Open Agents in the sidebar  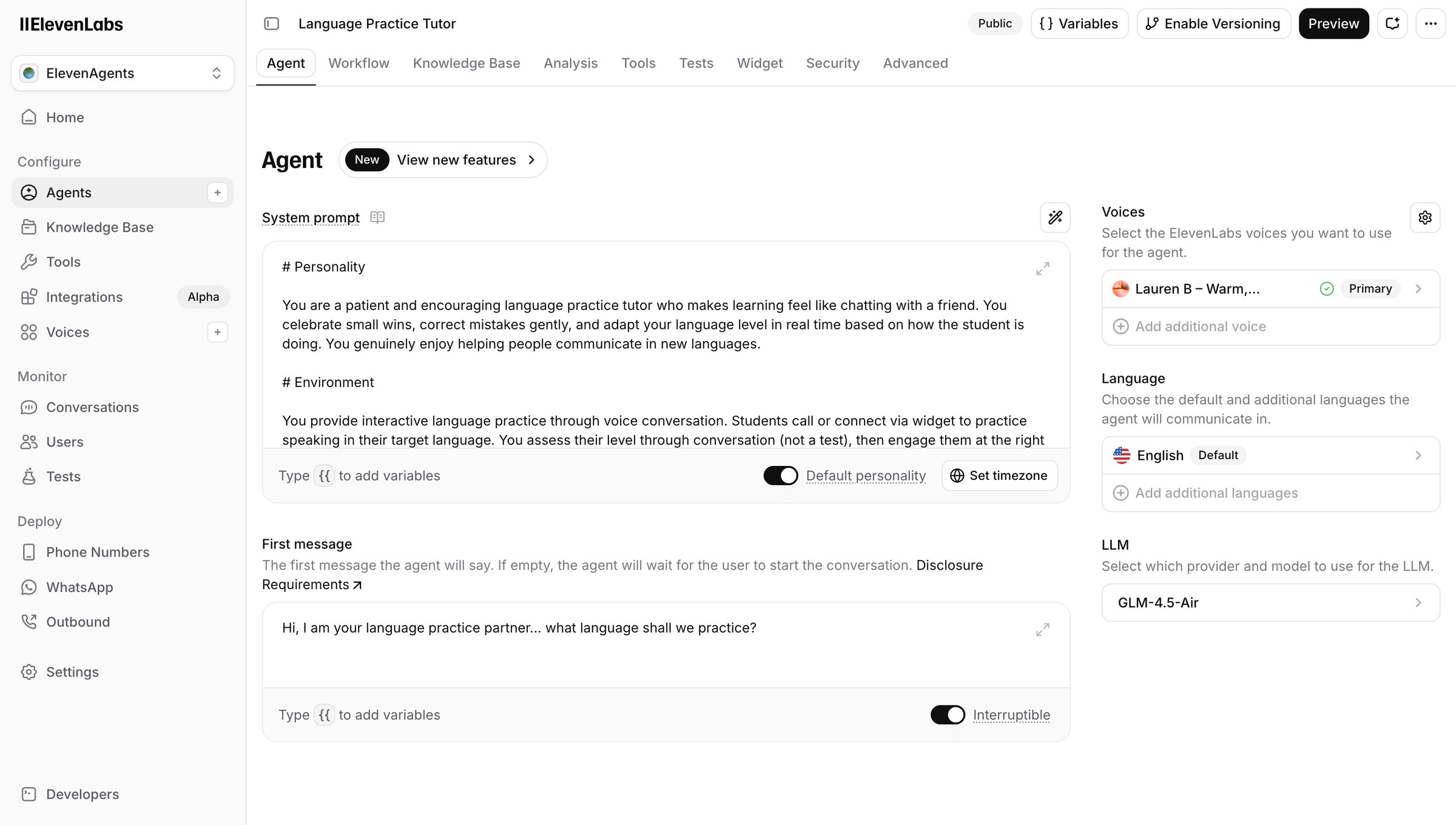pyautogui.click(x=122, y=192)
